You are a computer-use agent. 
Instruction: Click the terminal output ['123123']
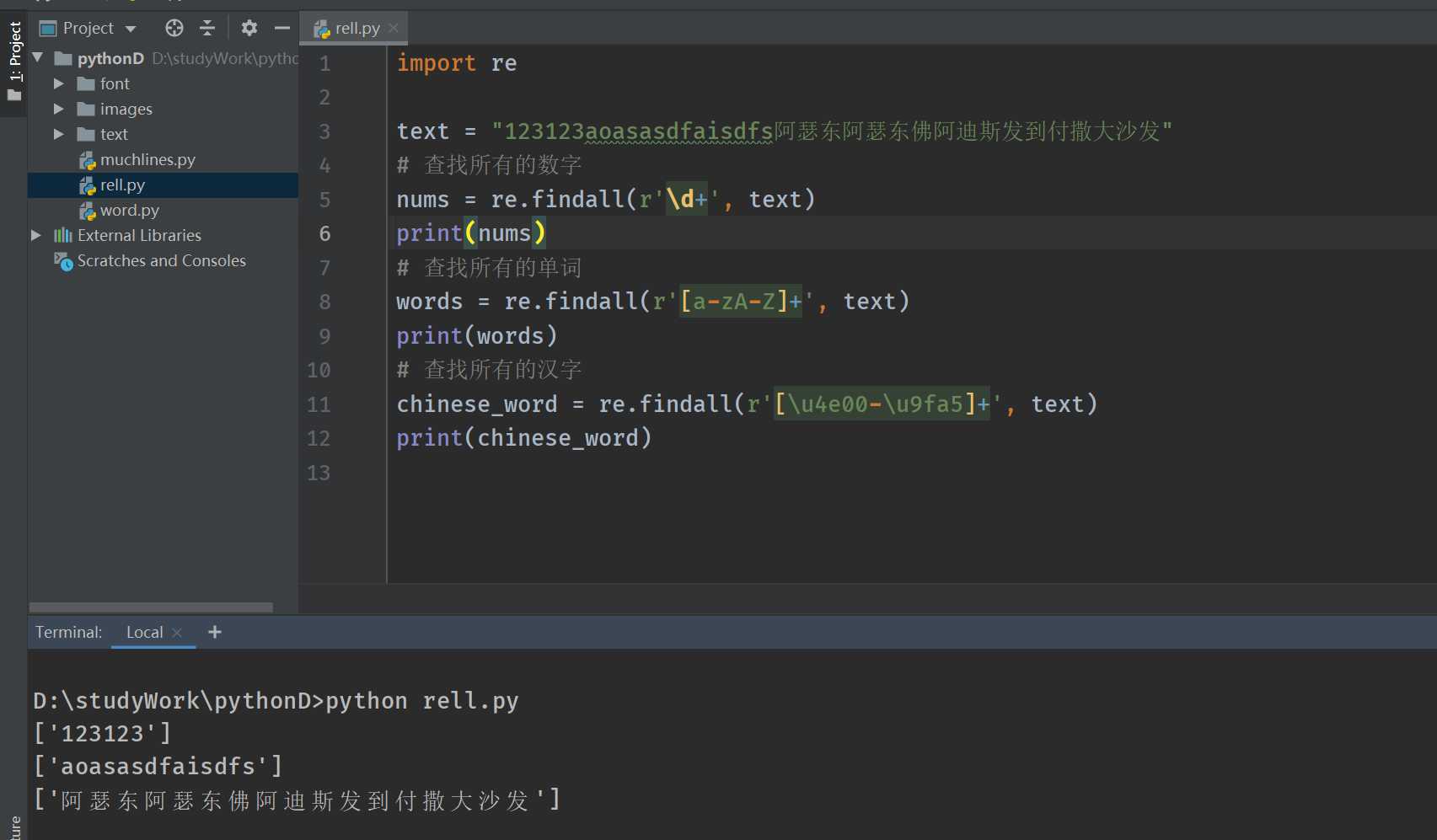[x=102, y=733]
